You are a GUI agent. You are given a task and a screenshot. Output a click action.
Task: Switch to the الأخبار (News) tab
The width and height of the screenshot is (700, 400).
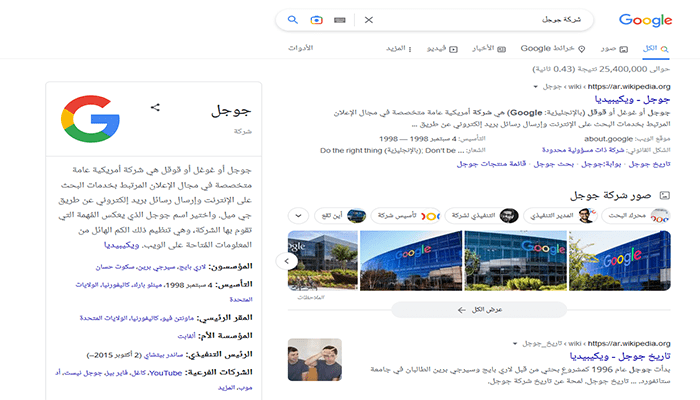coord(489,48)
